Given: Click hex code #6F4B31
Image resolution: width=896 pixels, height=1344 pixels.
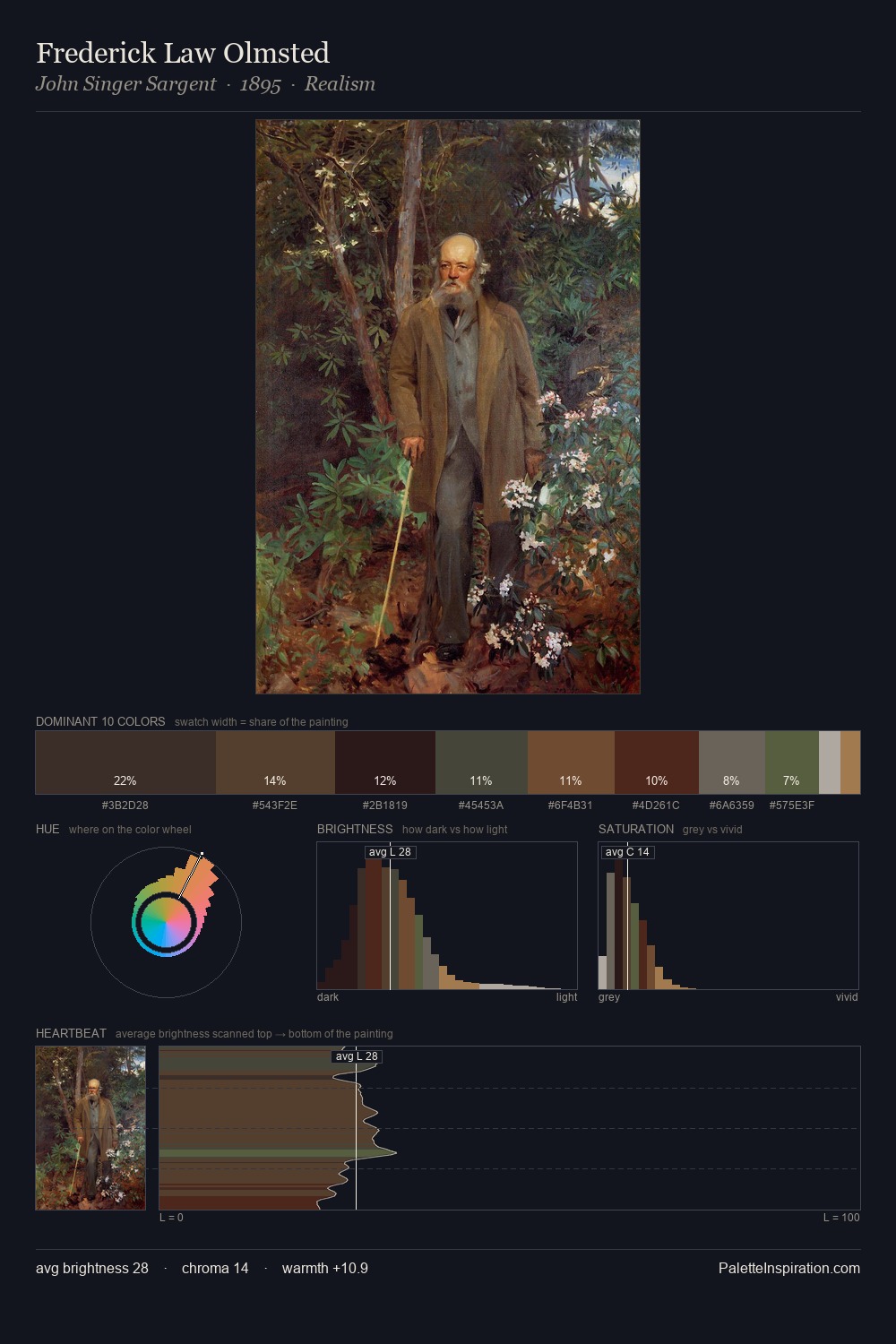Looking at the screenshot, I should (x=571, y=806).
